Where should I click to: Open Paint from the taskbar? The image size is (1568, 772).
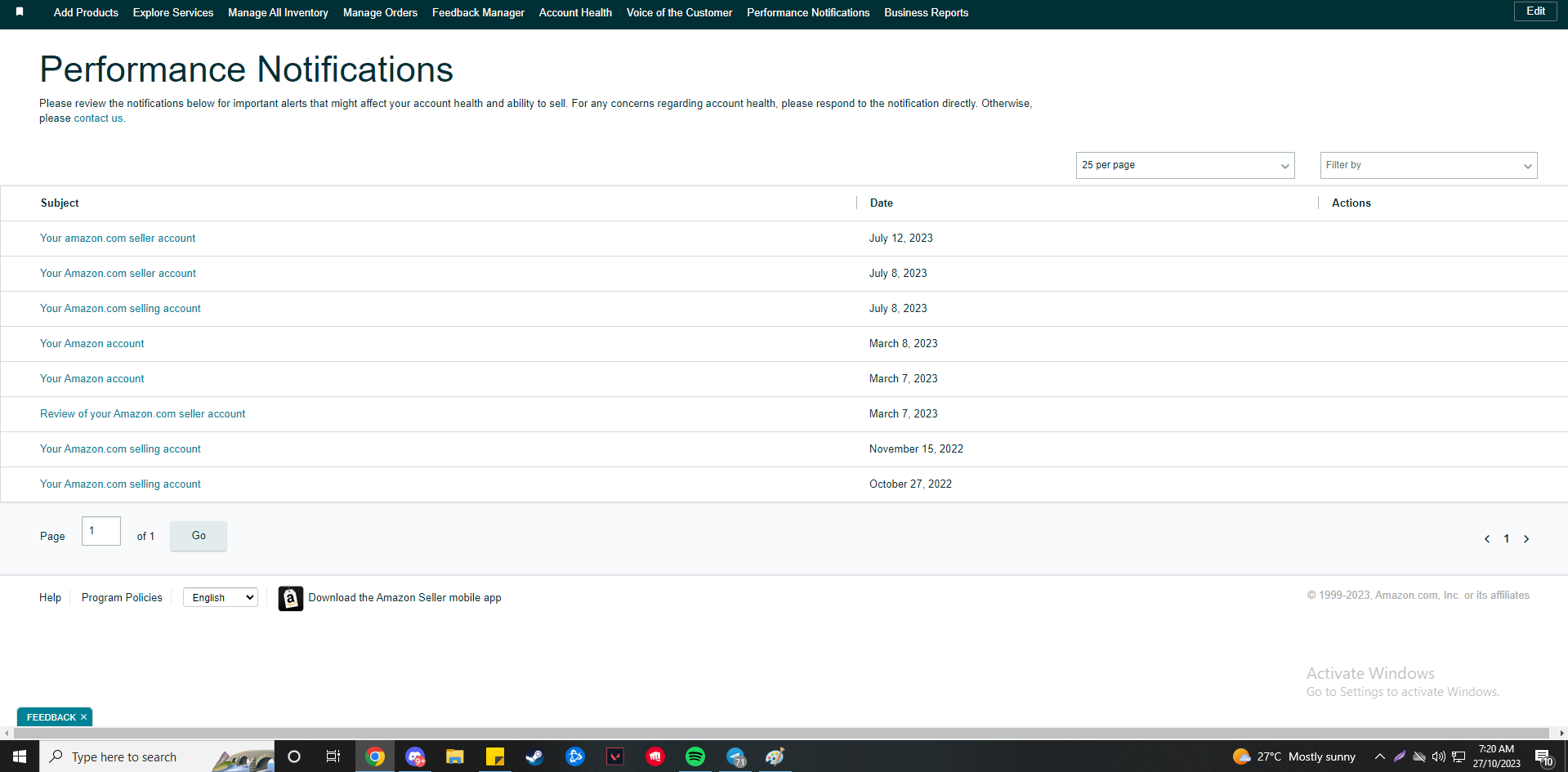coord(775,756)
